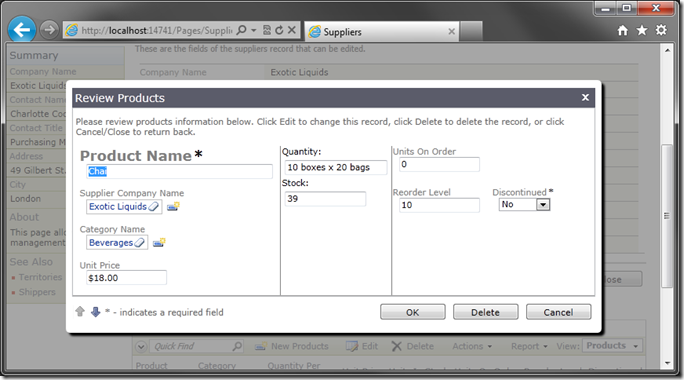684x380 pixels.
Task: Click the Unit Price field showing $18.00
Action: pos(126,277)
